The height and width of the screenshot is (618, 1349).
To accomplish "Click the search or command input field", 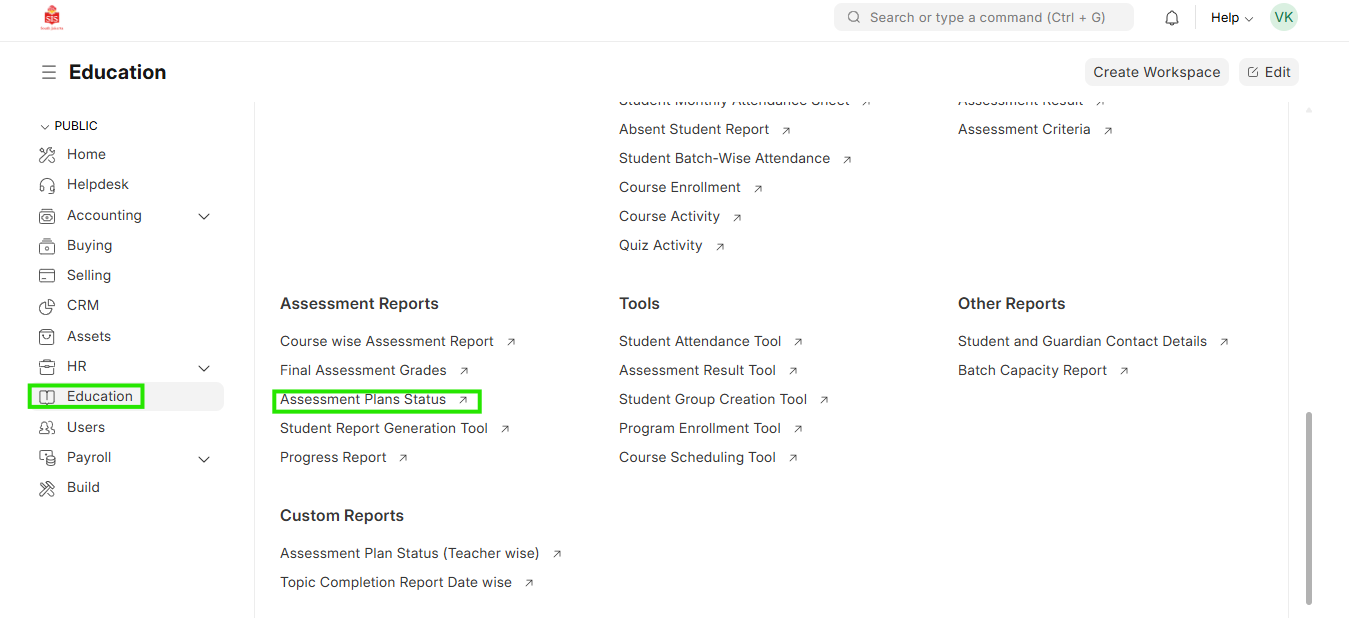I will 983,17.
